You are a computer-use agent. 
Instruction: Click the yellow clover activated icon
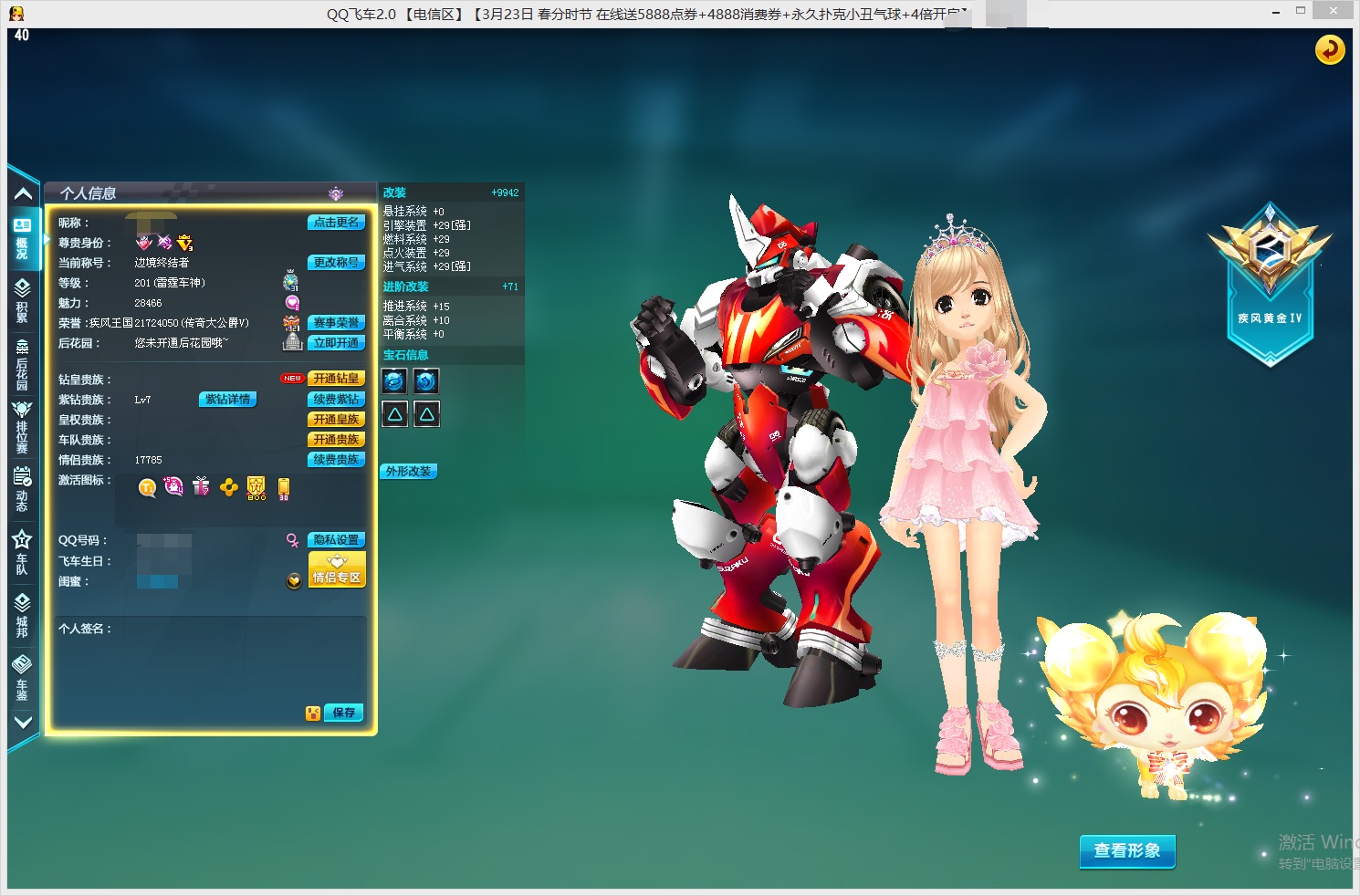coord(229,488)
